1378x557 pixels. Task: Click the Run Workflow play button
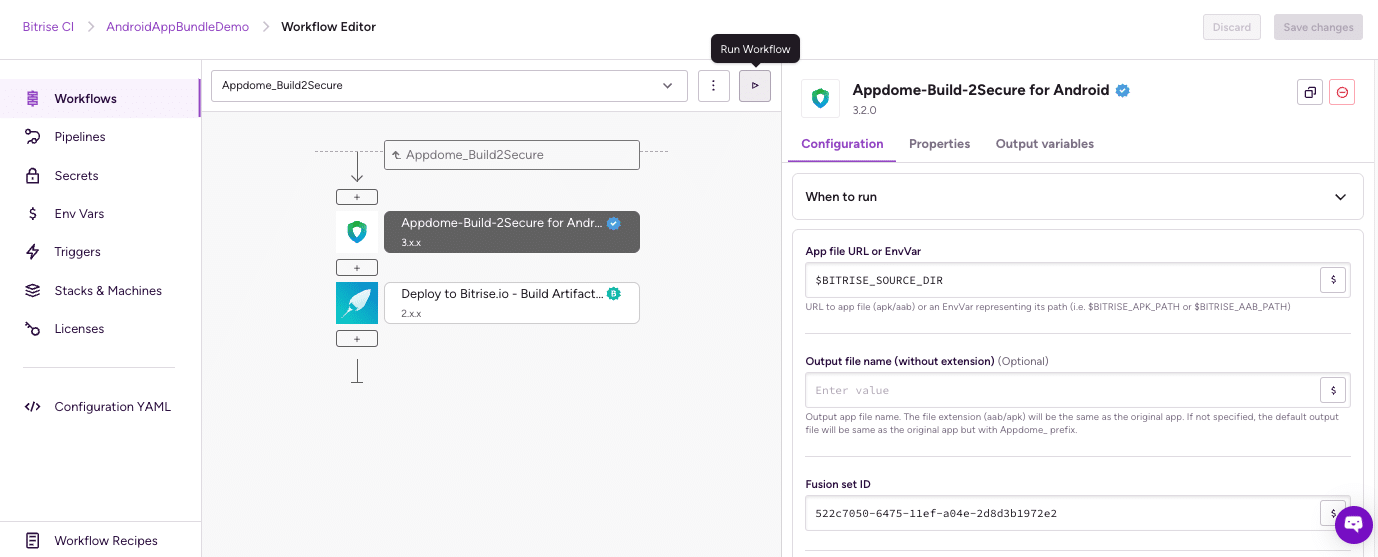[x=755, y=86]
